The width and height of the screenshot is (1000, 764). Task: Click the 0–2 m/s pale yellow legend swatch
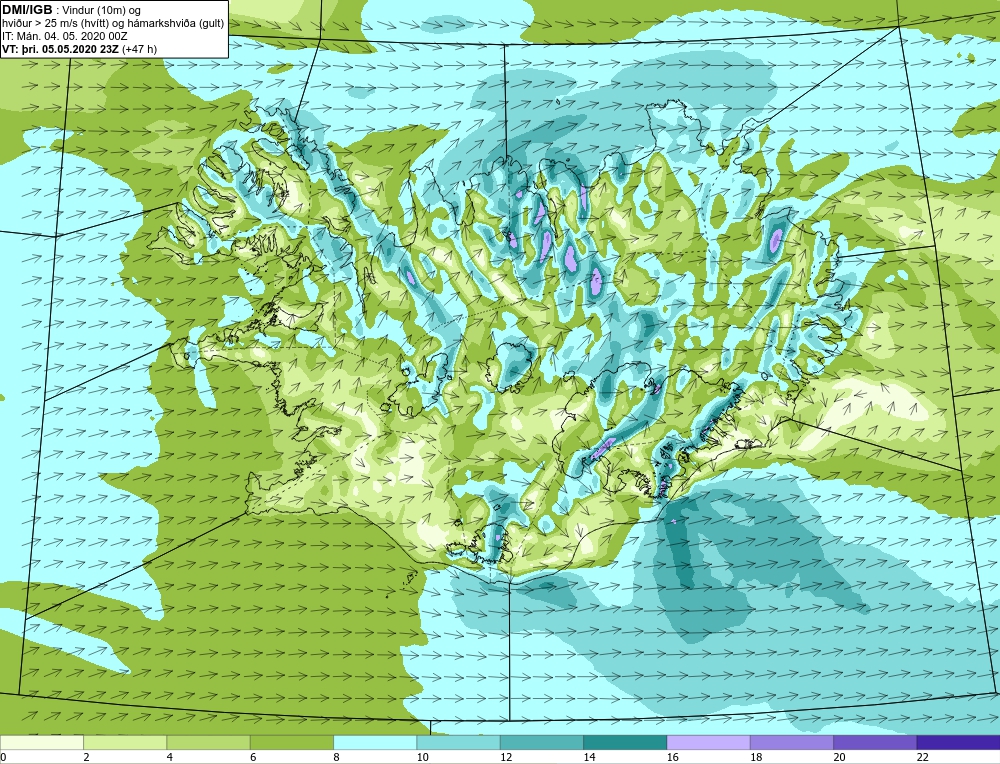pyautogui.click(x=42, y=742)
